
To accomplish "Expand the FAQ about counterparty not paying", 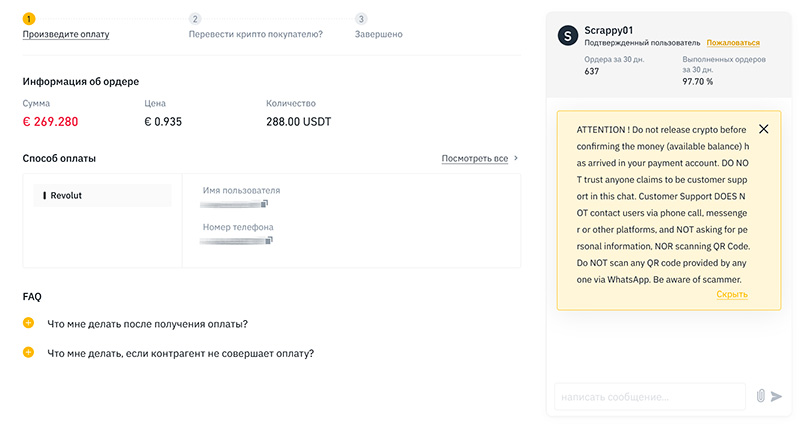I will 28,352.
